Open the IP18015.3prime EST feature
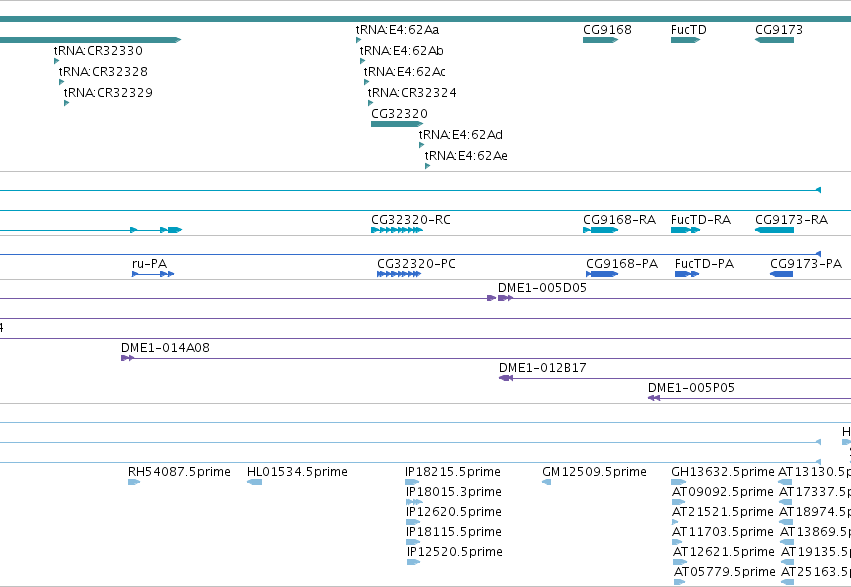Viewport: 851px width, 587px height. (414, 502)
